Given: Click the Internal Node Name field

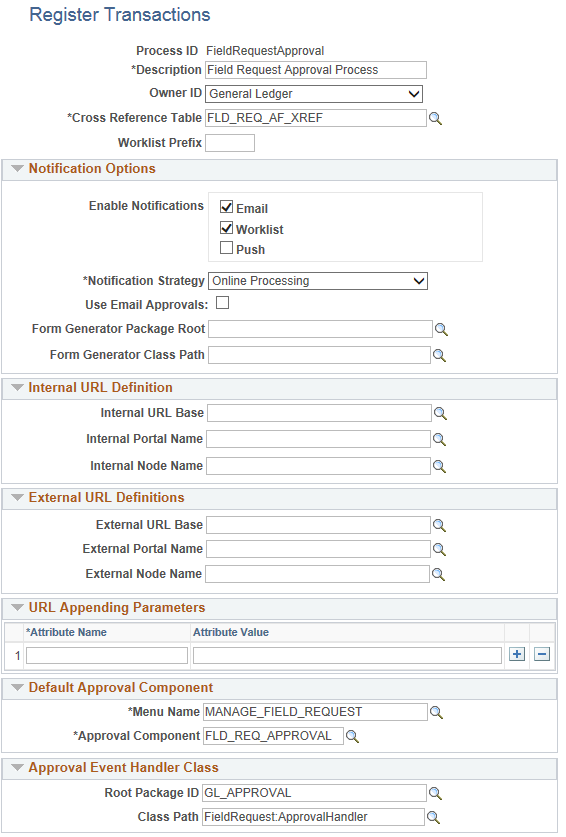Looking at the screenshot, I should (318, 466).
